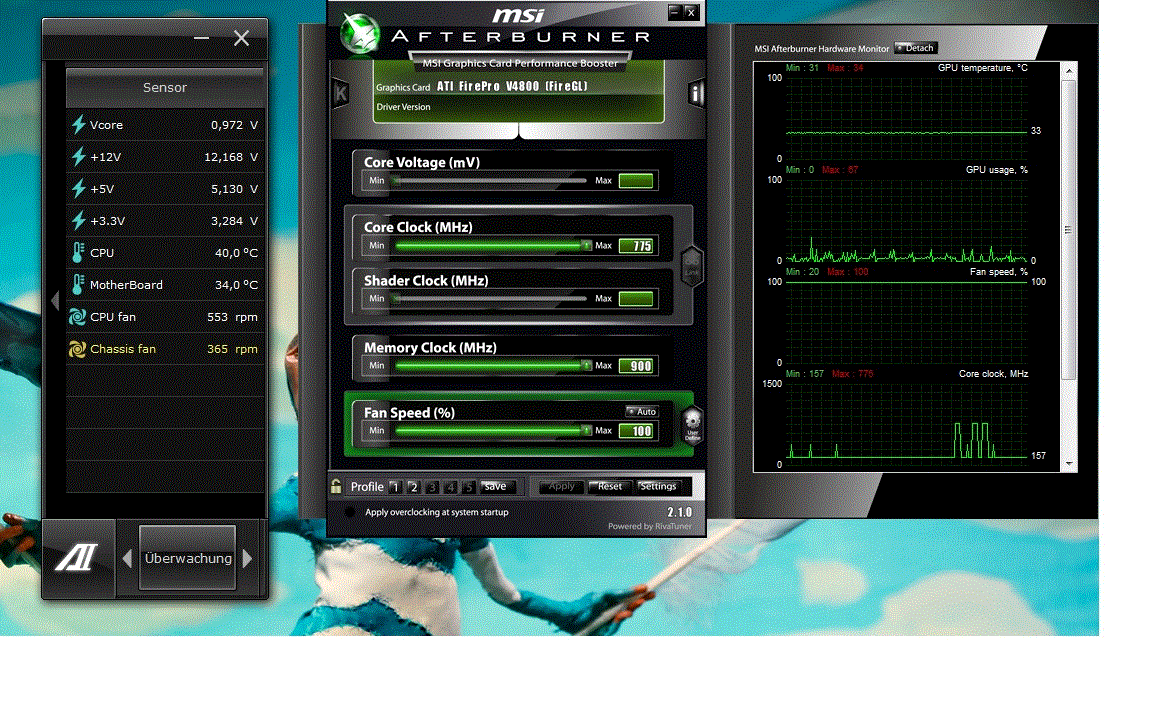
Task: Click the +3.3V lightning bolt icon
Action: coord(79,220)
